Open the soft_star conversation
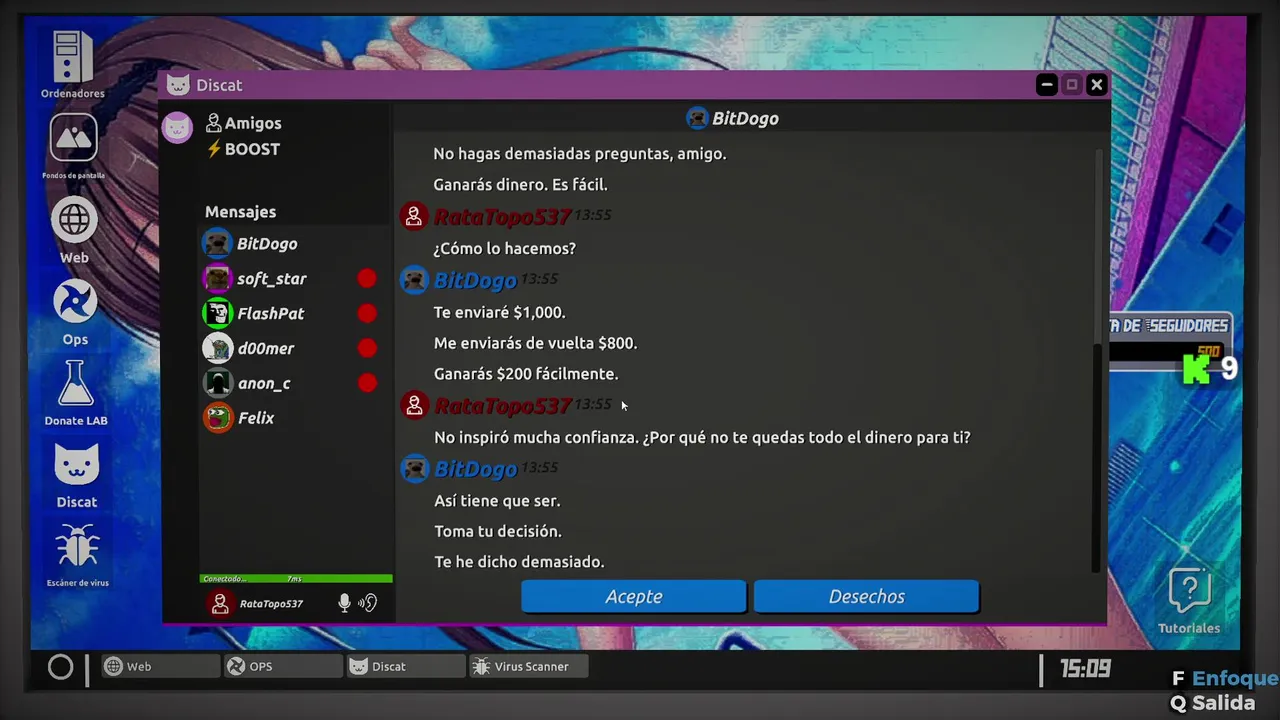The width and height of the screenshot is (1280, 720). (x=295, y=279)
